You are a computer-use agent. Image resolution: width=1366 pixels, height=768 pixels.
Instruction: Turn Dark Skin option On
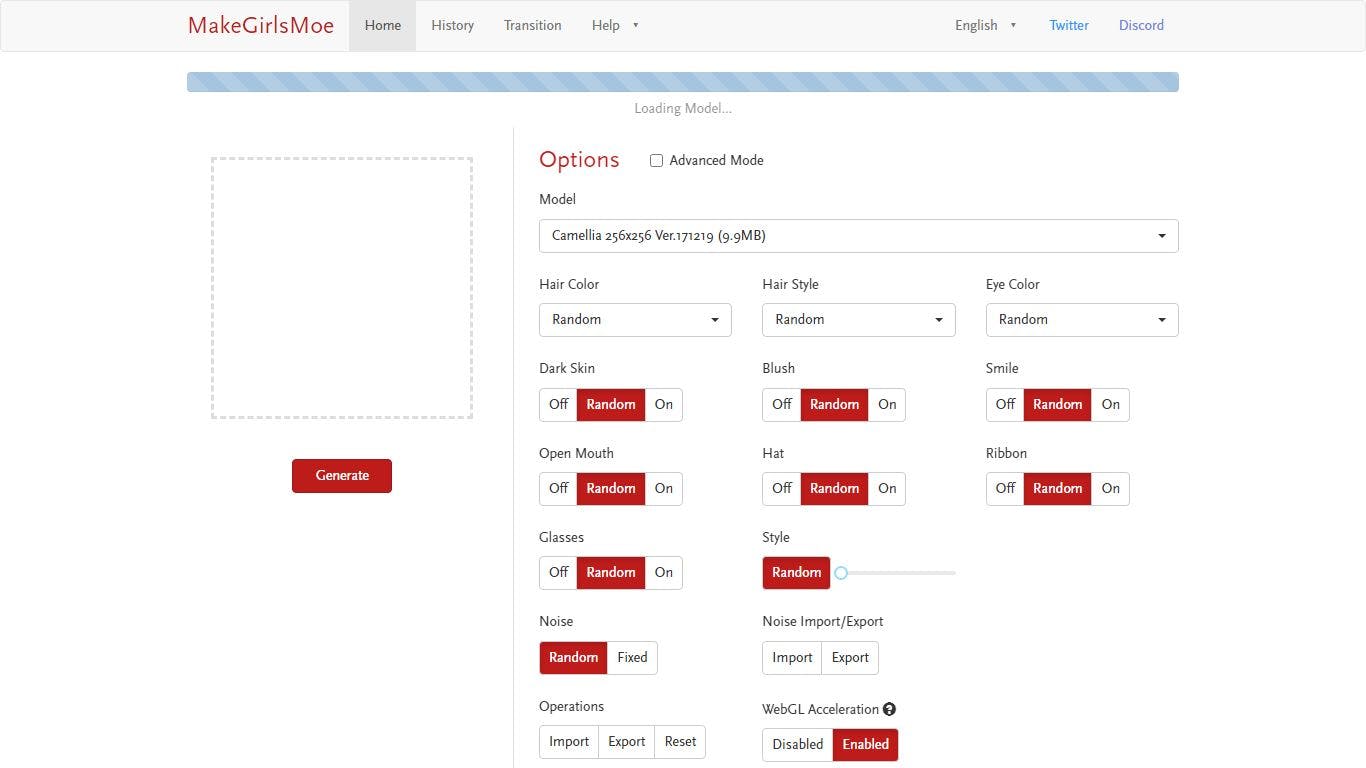664,404
